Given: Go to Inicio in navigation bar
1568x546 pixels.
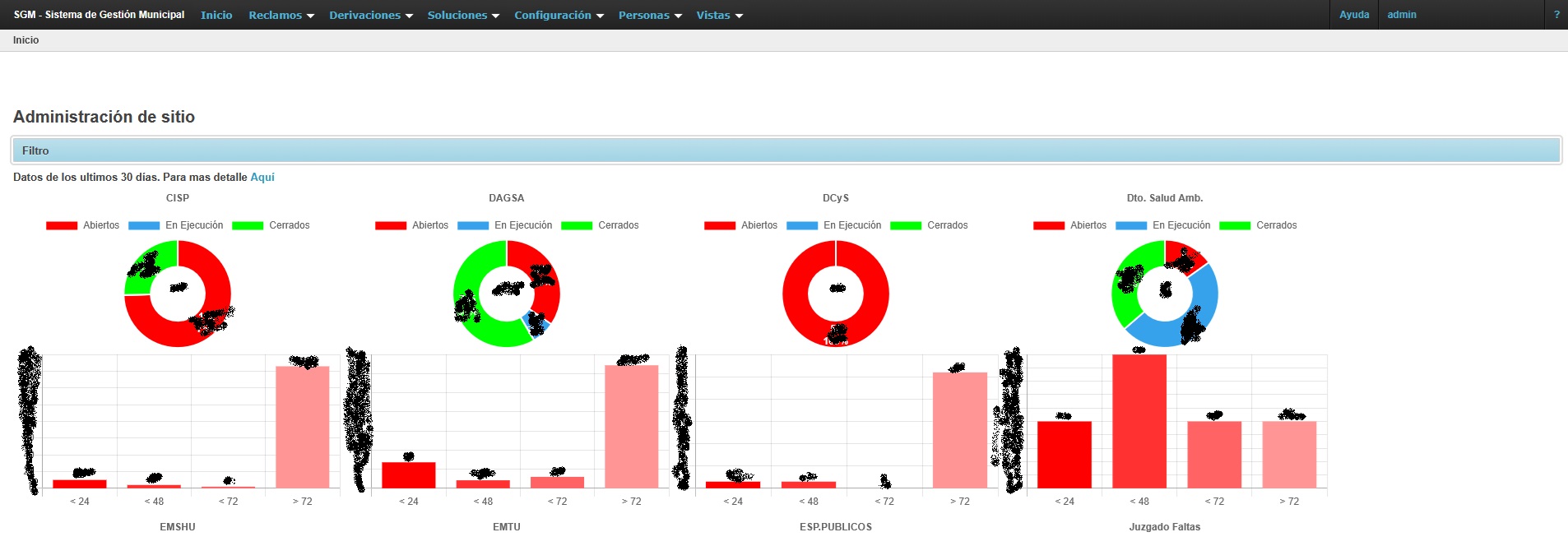Looking at the screenshot, I should [216, 15].
